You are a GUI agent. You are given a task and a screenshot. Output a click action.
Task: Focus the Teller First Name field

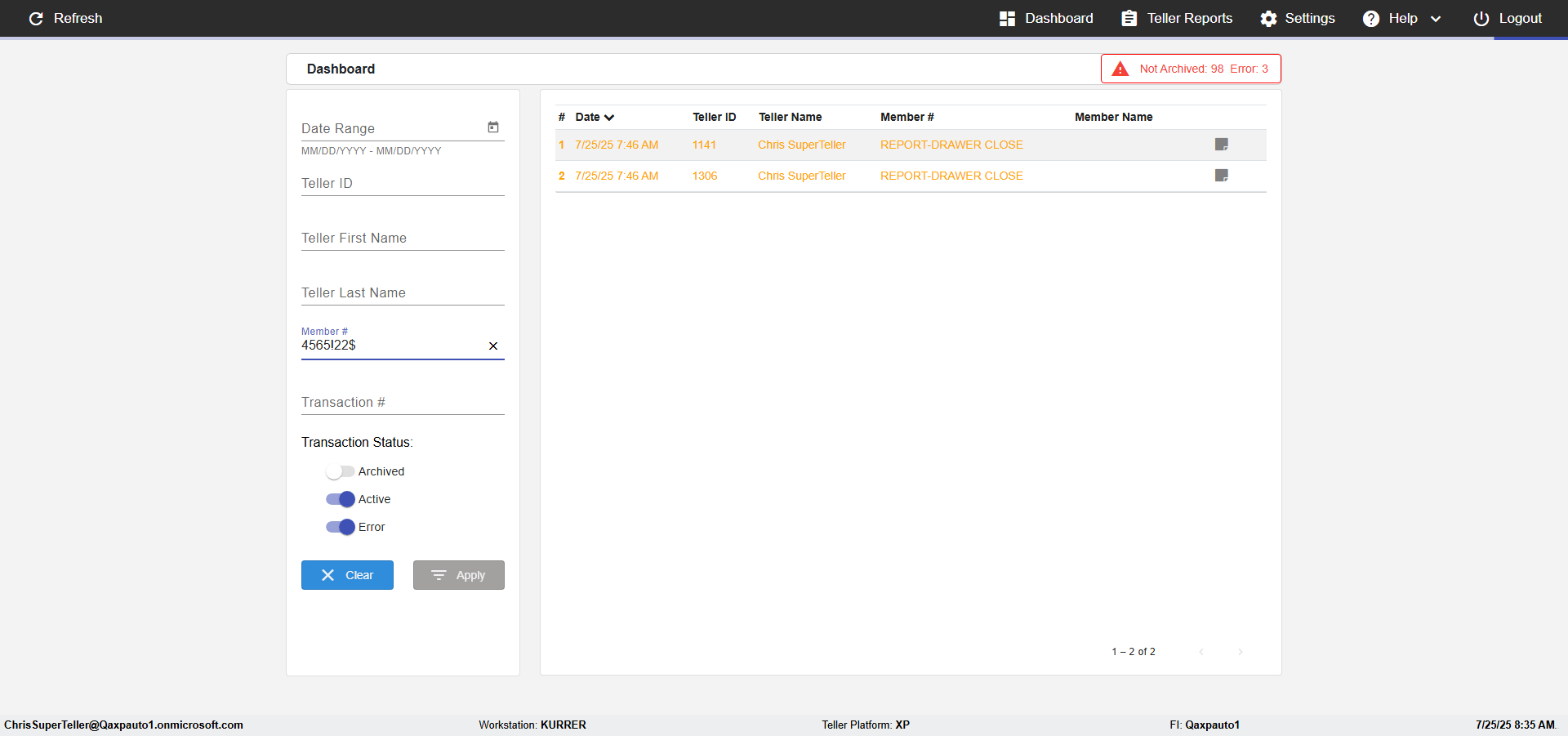click(403, 238)
